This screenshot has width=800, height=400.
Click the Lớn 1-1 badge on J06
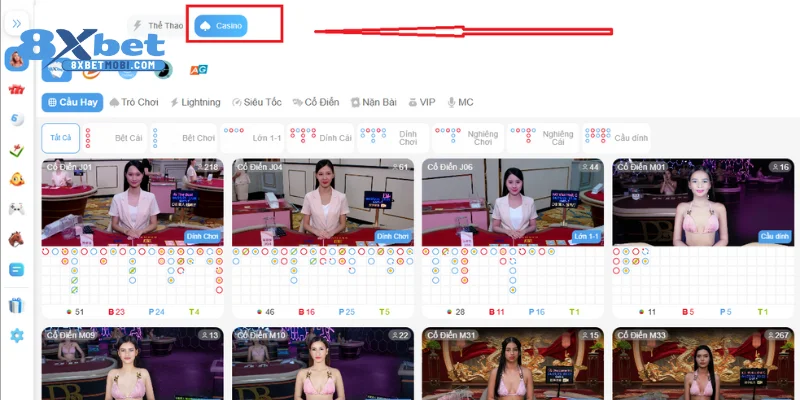(586, 236)
